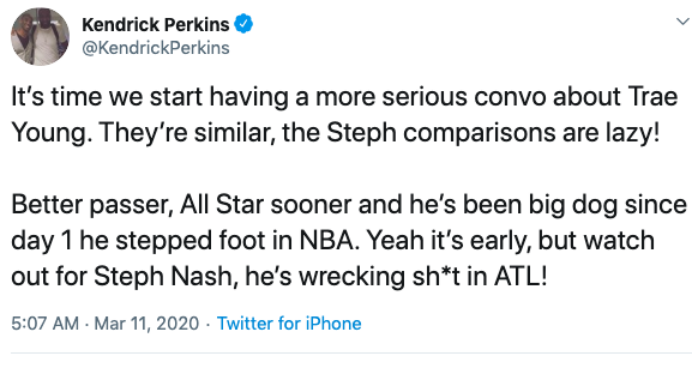Click the 5:07 AM timestamp
The height and width of the screenshot is (368, 692).
pos(45,323)
